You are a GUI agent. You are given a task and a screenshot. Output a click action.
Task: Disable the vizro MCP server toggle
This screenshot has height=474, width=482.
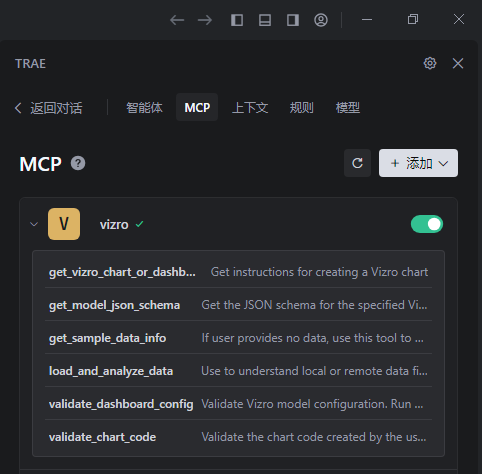pyautogui.click(x=427, y=224)
